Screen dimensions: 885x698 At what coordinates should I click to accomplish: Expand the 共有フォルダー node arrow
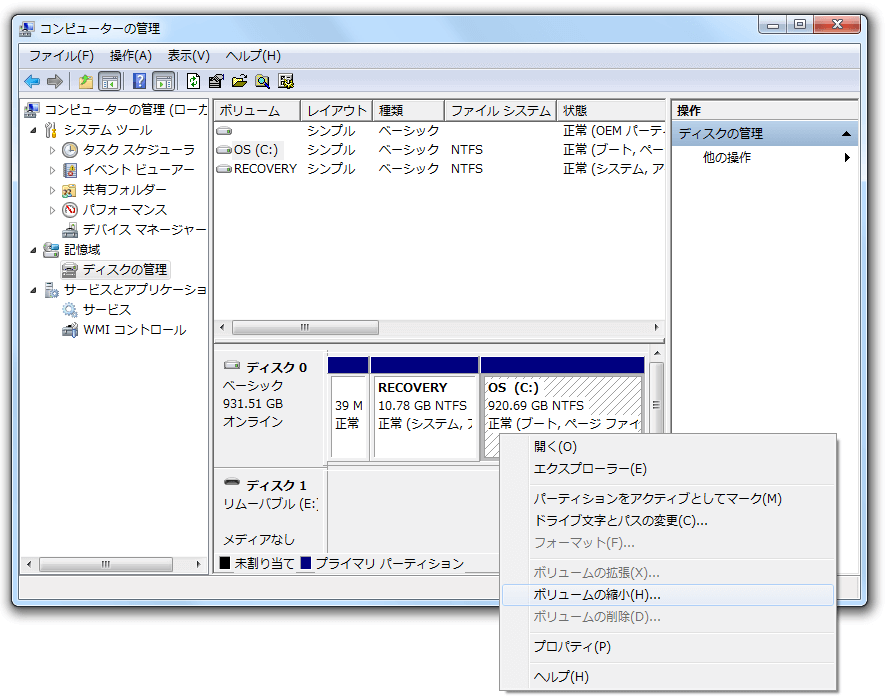[x=52, y=190]
